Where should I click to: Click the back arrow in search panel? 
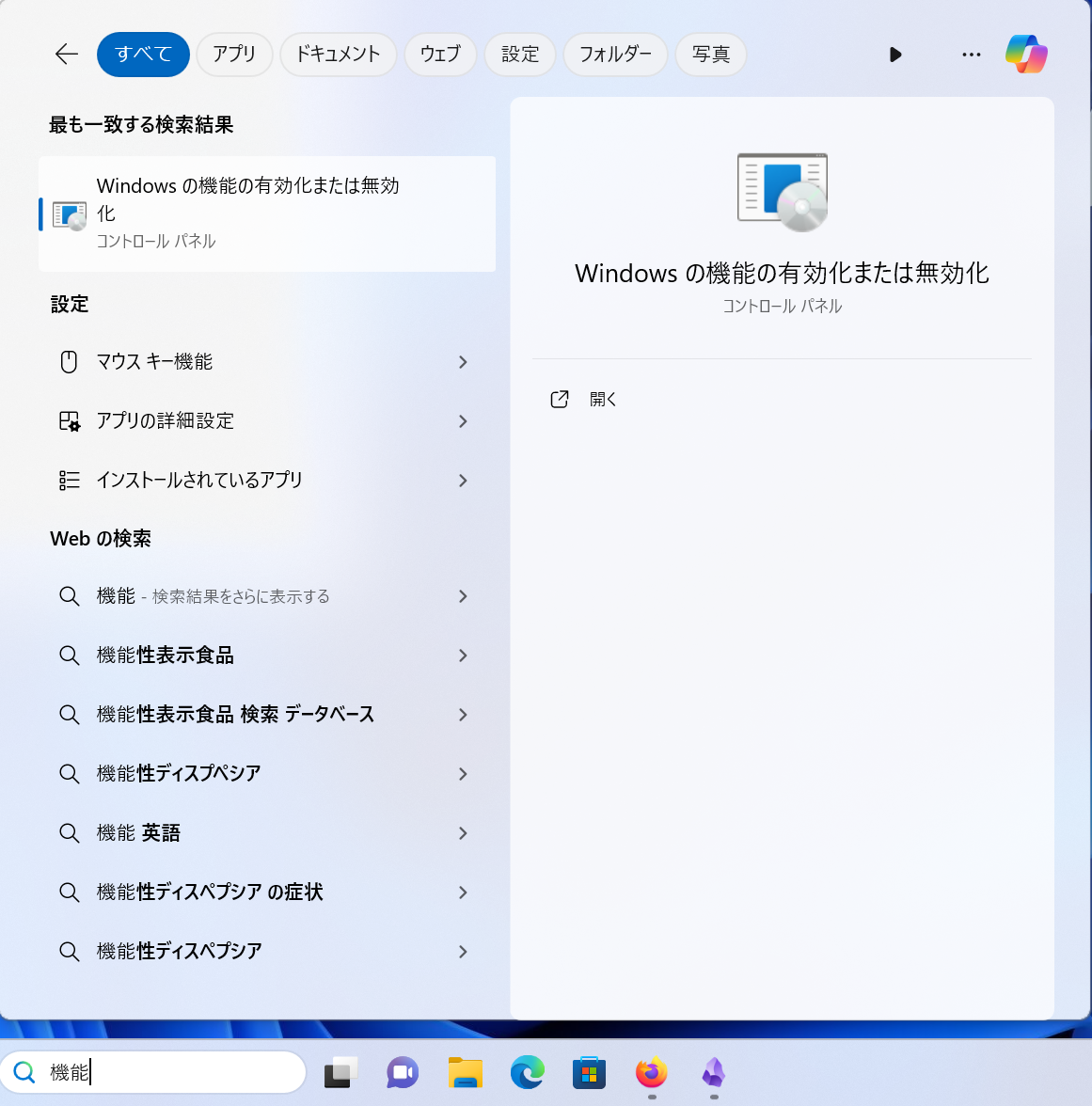coord(66,55)
